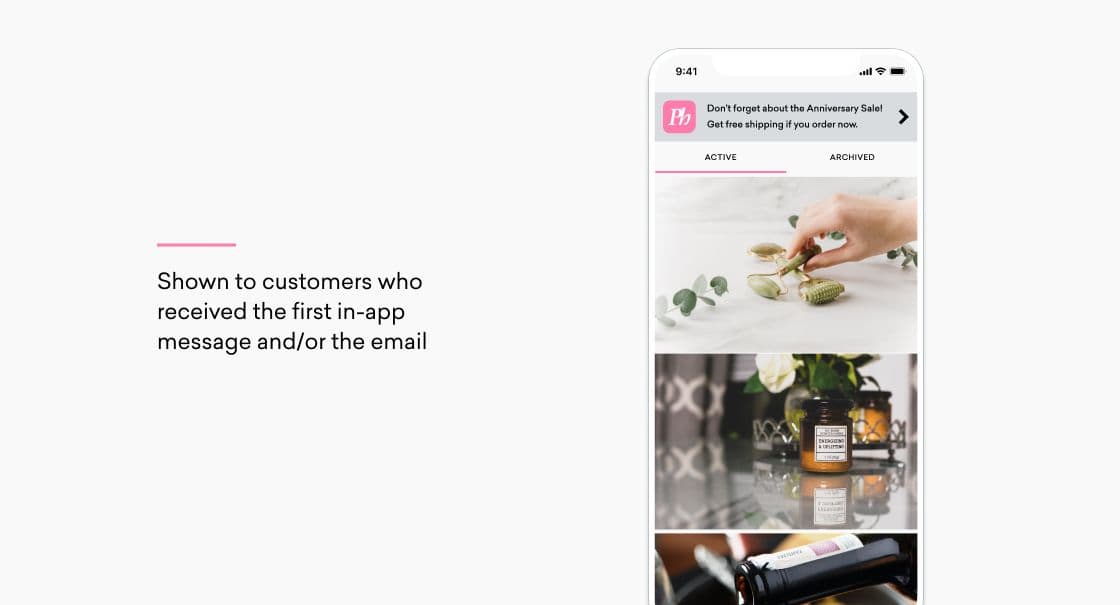This screenshot has width=1120, height=605.
Task: Open the jade roller product photo
Action: [786, 264]
